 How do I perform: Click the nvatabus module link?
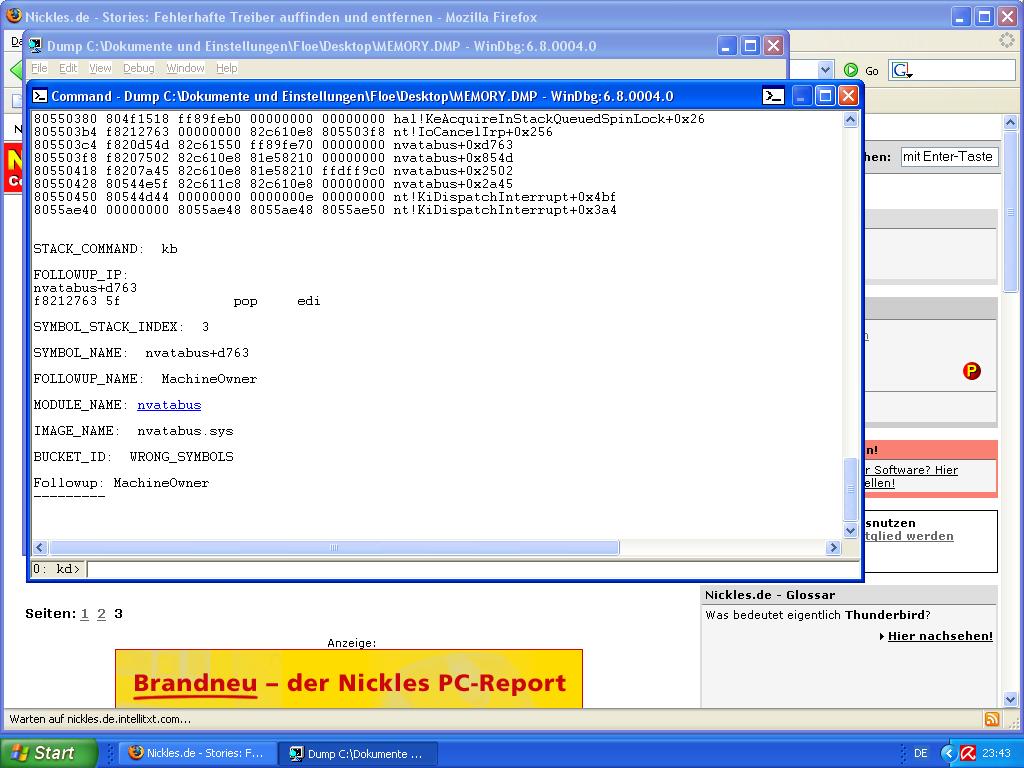(x=169, y=405)
